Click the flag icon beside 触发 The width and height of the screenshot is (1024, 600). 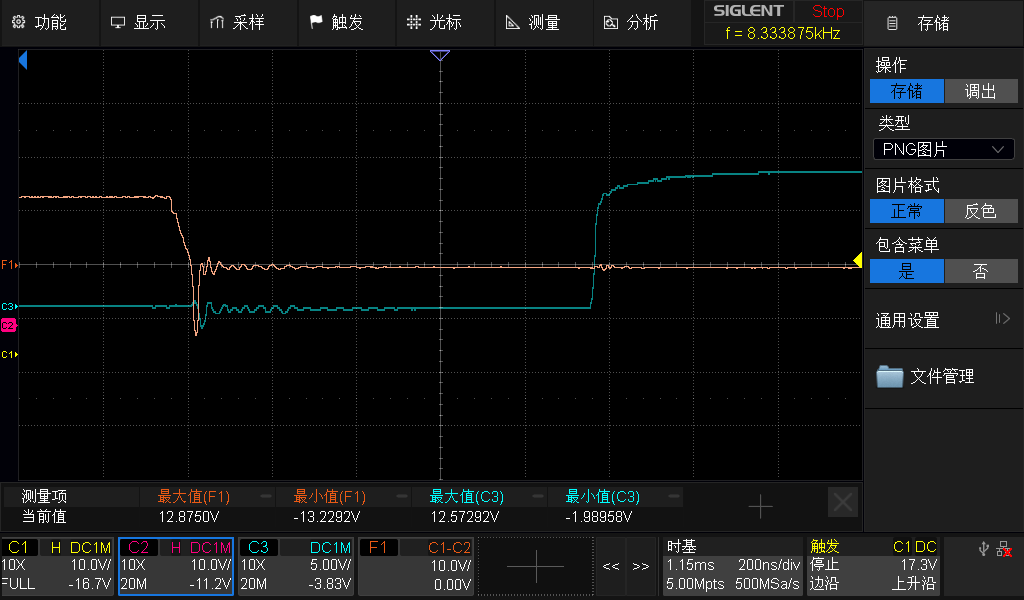click(x=315, y=22)
